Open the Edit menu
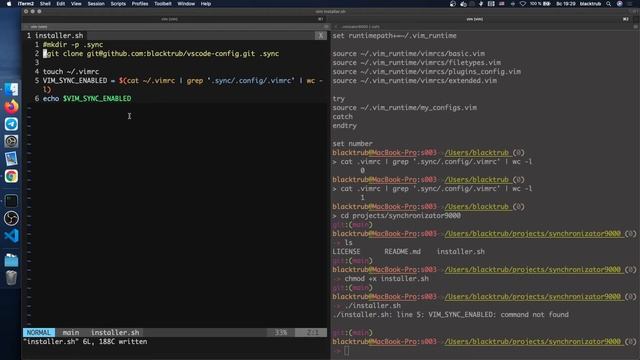 point(61,4)
